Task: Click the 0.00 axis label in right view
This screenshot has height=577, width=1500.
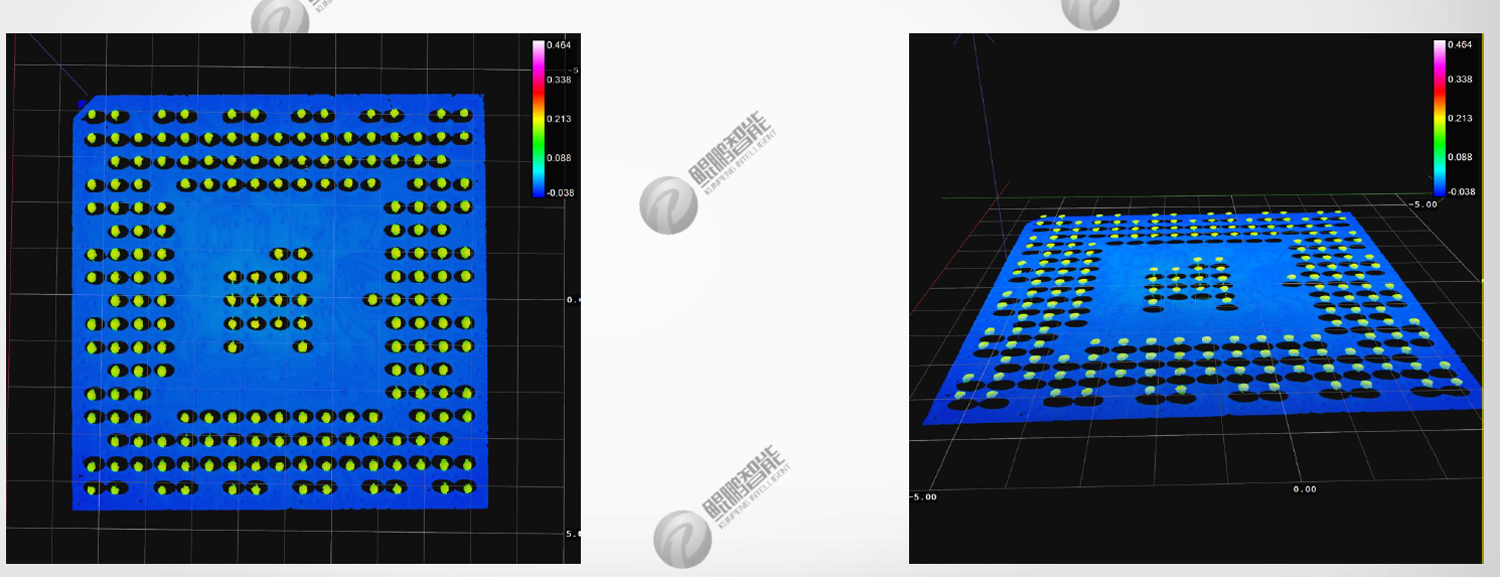Action: tap(1303, 489)
